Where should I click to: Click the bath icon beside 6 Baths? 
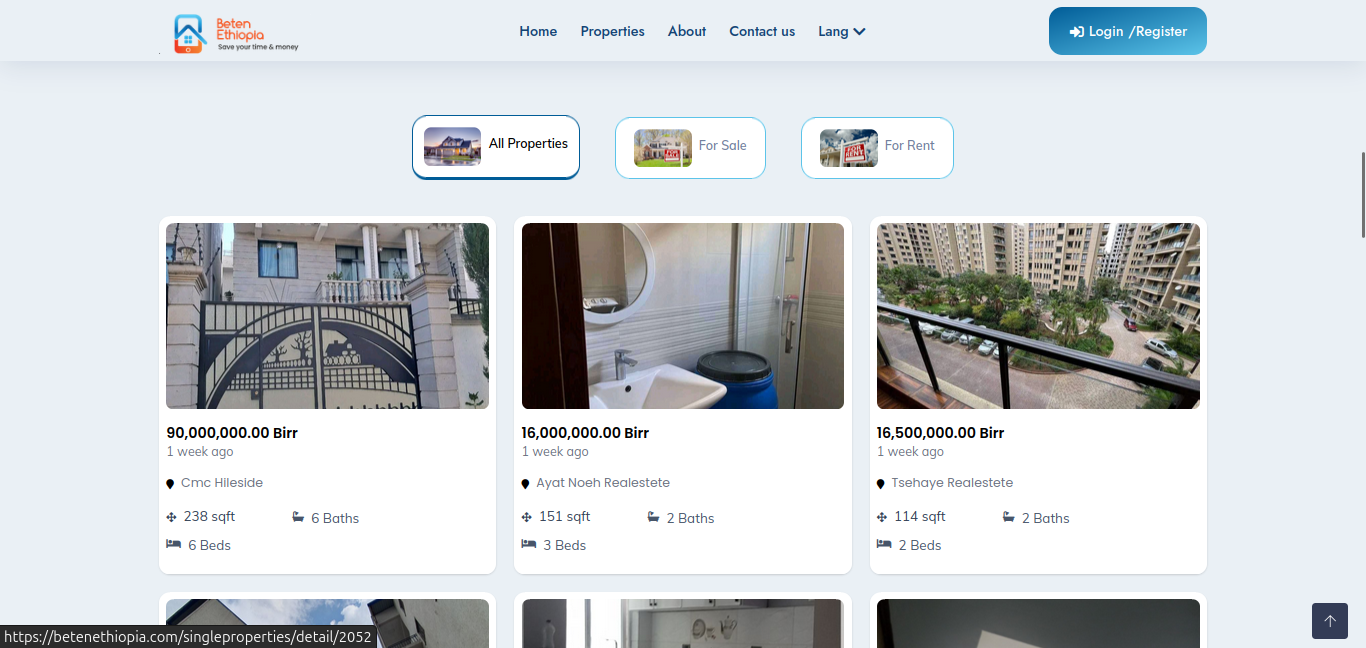tap(298, 517)
